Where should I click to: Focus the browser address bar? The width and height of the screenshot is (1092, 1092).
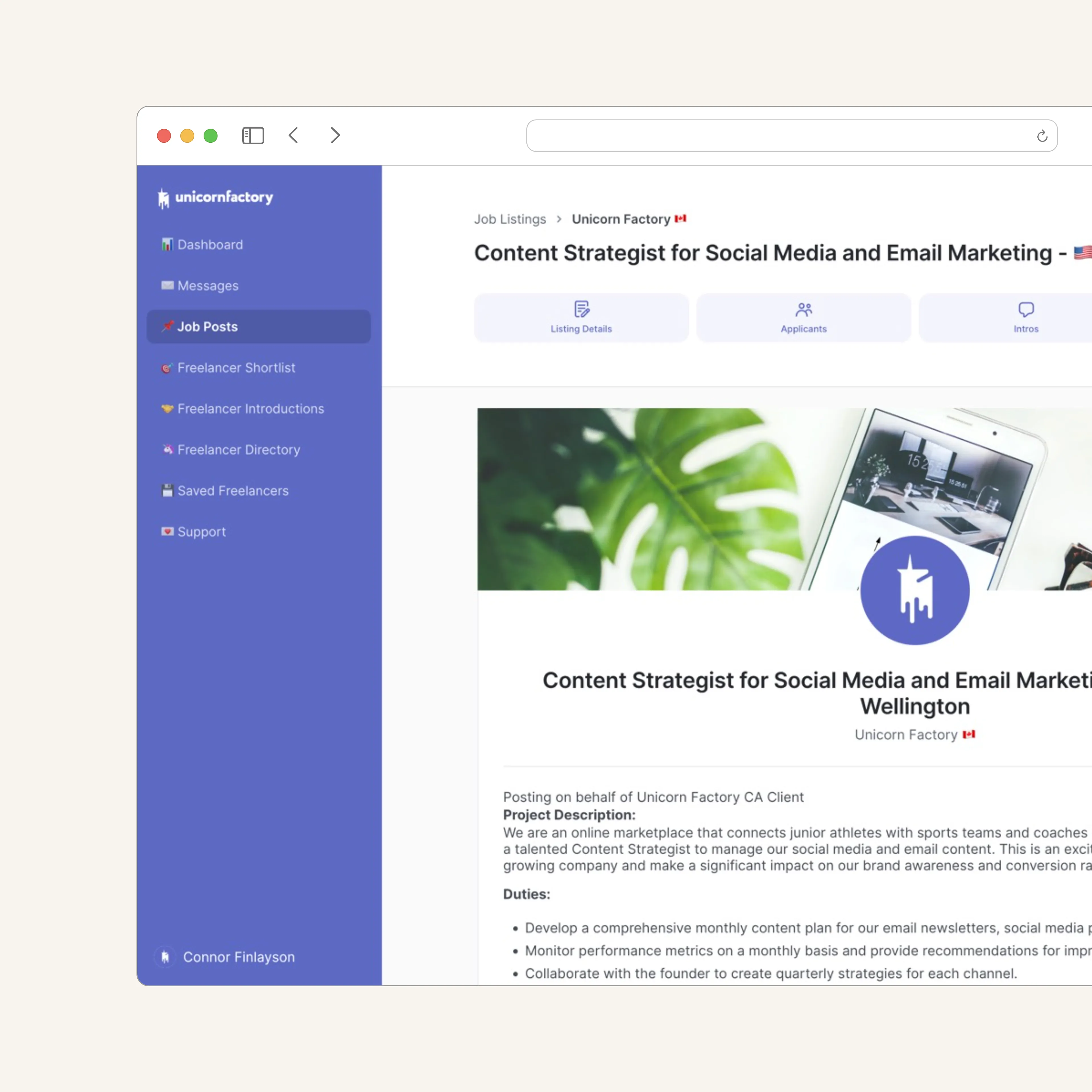tap(791, 136)
